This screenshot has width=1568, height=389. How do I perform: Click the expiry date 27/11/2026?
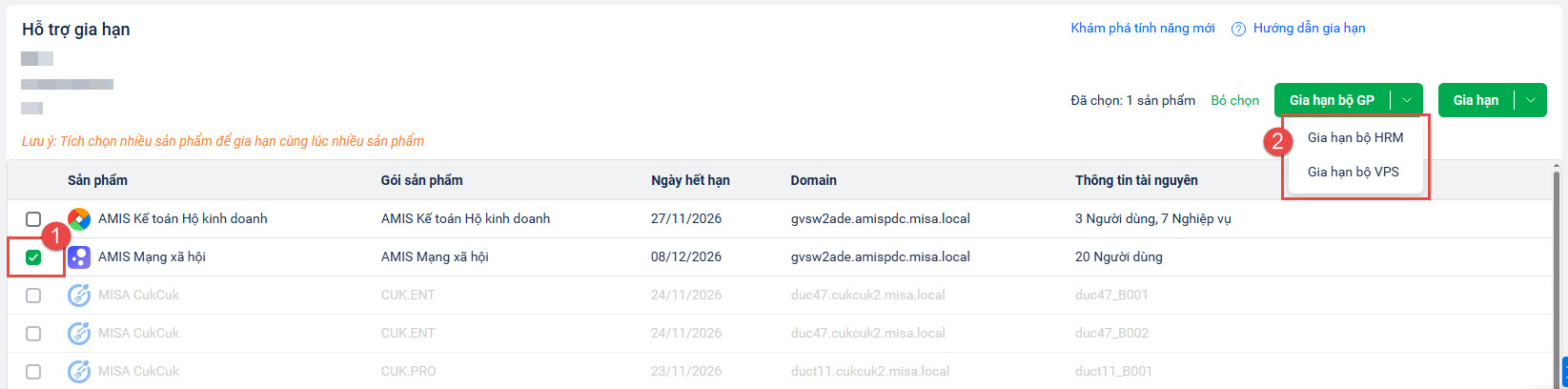tap(686, 218)
